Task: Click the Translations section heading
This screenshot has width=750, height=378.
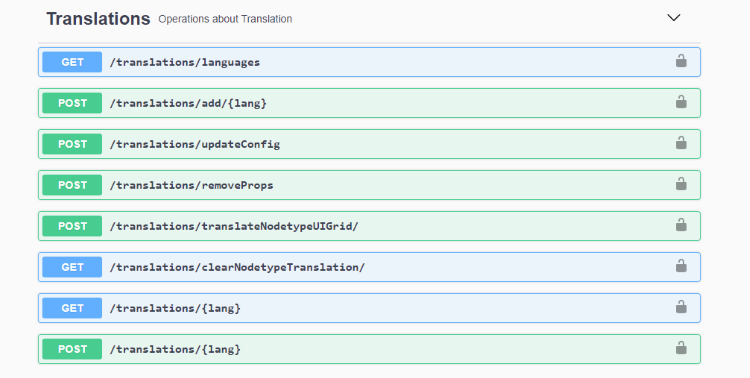Action: coord(98,19)
